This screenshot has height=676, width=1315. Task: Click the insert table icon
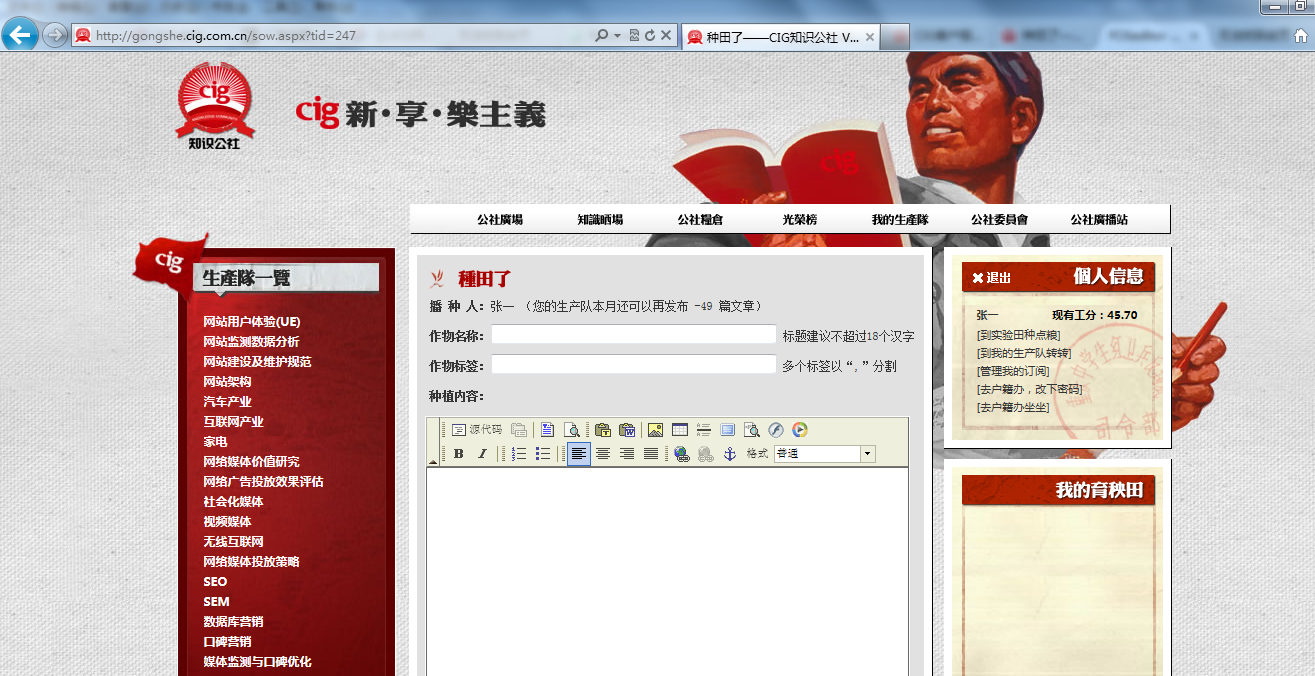click(680, 430)
